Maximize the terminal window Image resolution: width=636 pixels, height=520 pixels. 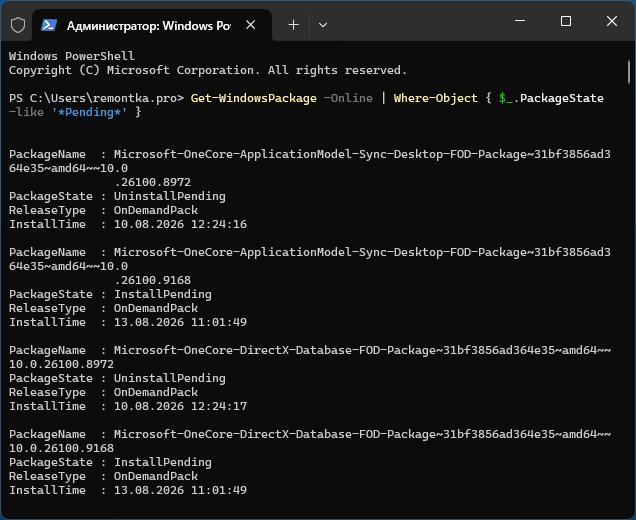pyautogui.click(x=566, y=21)
